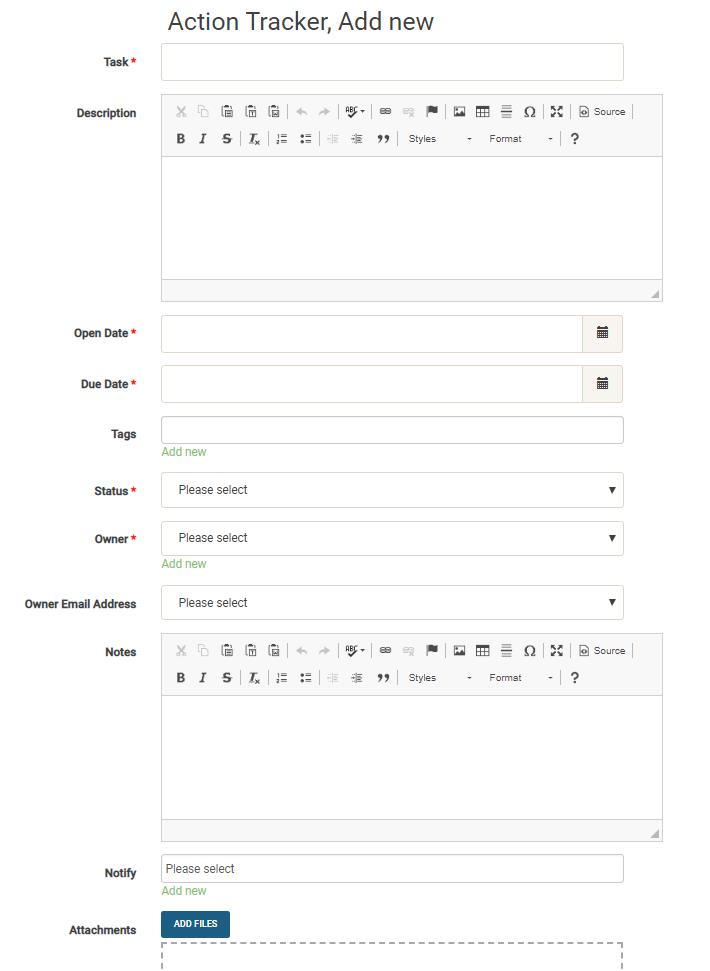Viewport: 710px width, 971px height.
Task: Click Paste icon in Description editor
Action: pos(227,111)
